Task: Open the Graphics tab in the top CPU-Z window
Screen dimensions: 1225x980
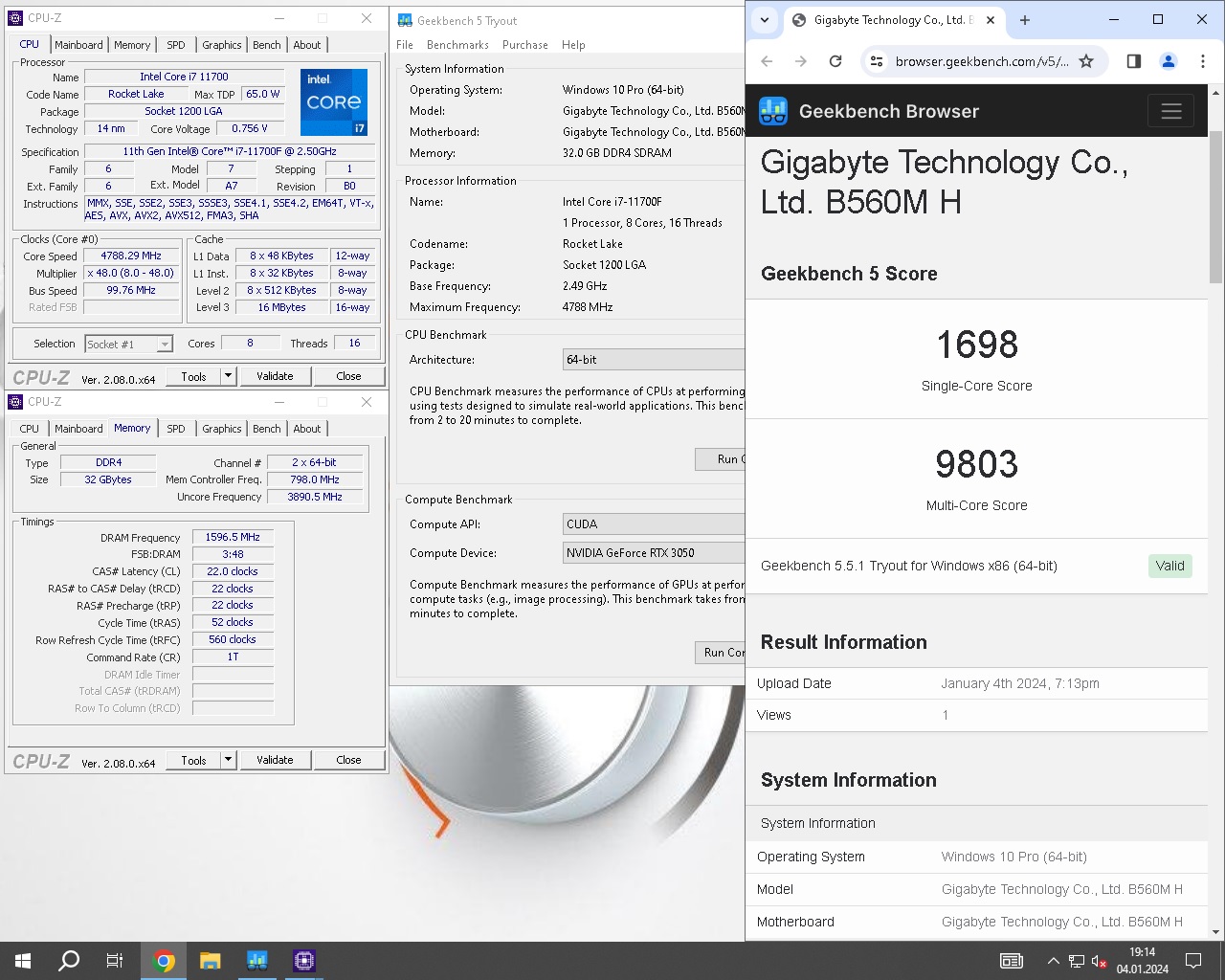Action: point(222,45)
